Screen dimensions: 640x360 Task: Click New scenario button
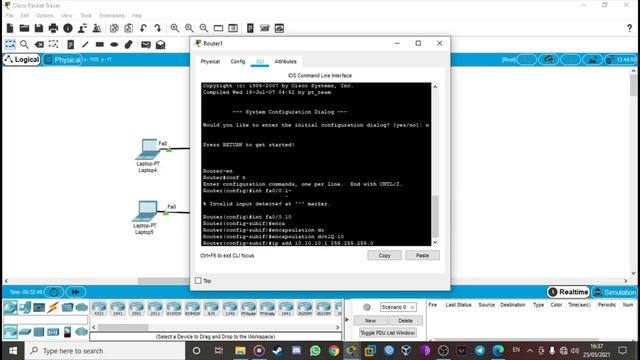pos(370,320)
